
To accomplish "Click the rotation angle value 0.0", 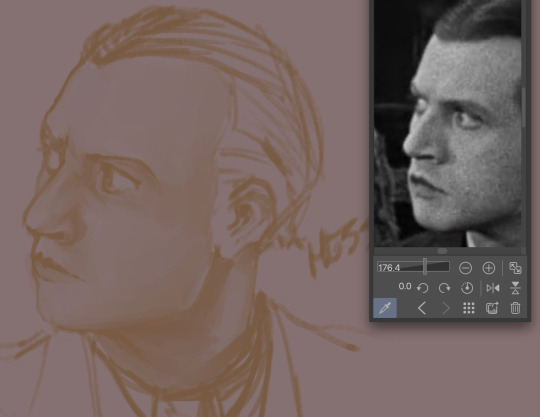I will [x=405, y=286].
